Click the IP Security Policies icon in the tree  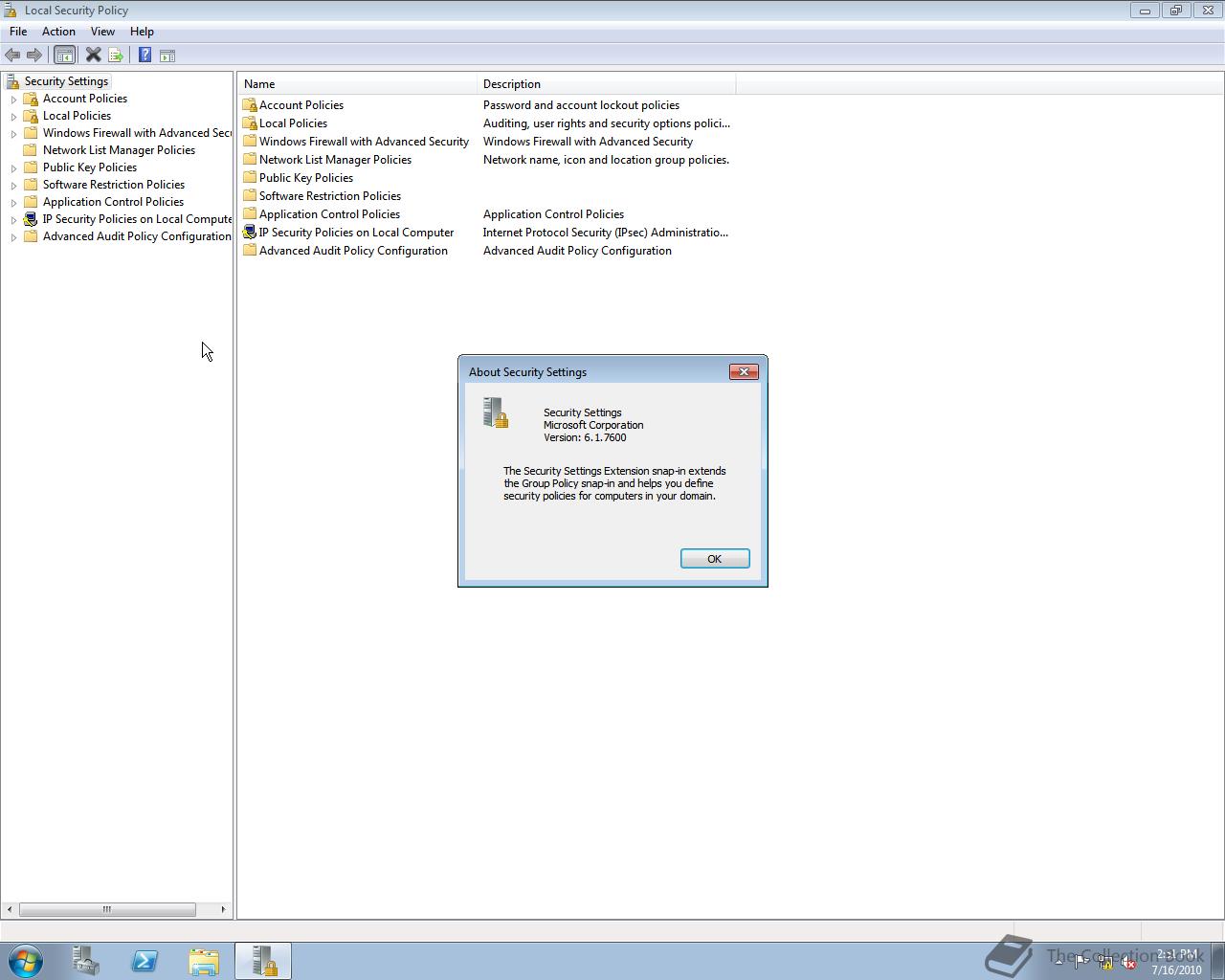coord(31,219)
